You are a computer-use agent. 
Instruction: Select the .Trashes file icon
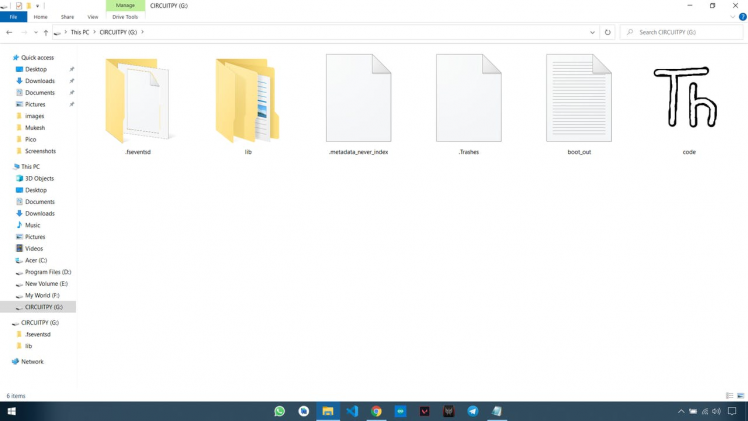[x=468, y=98]
